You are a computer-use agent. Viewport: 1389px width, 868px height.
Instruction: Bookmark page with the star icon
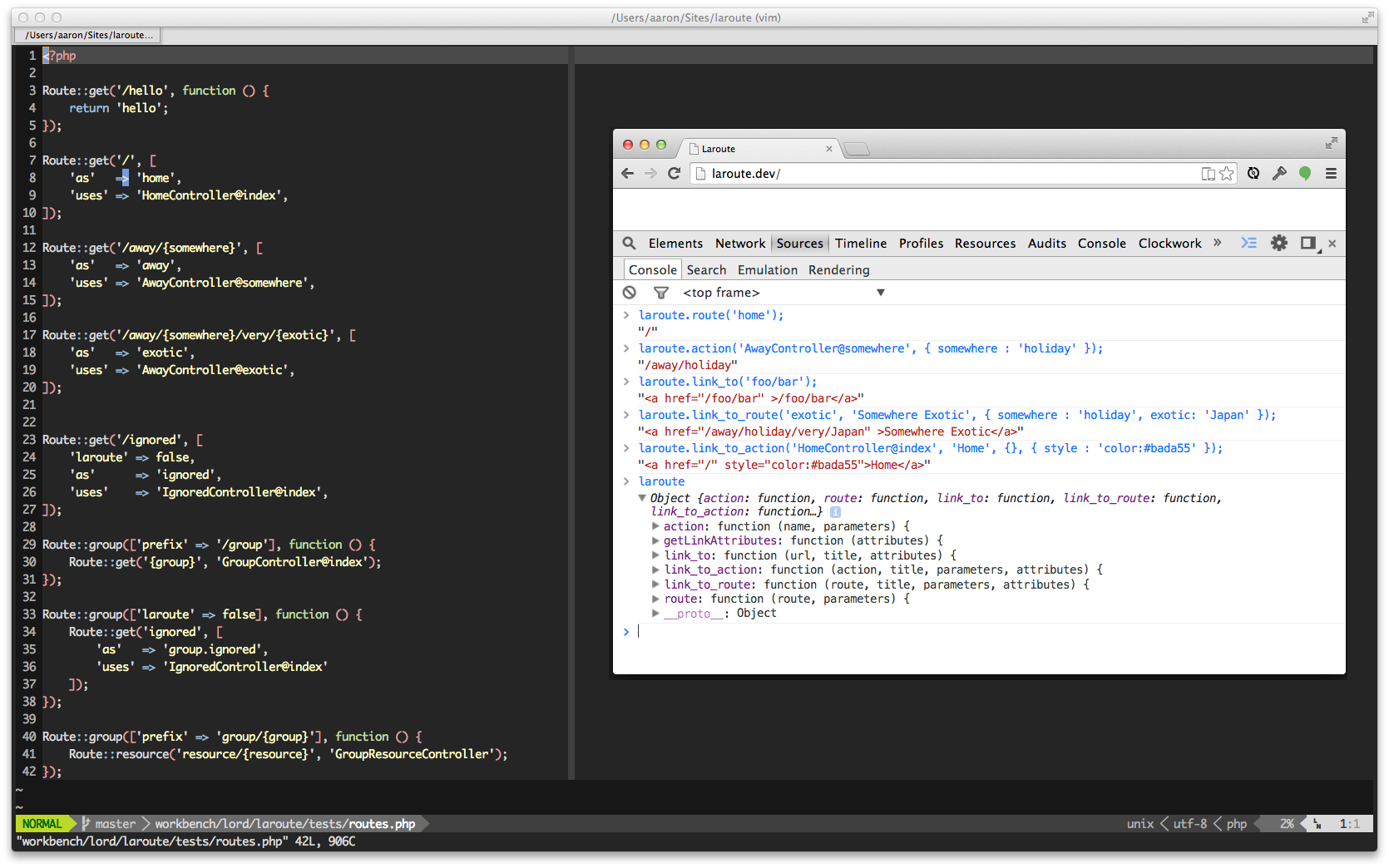[x=1226, y=174]
